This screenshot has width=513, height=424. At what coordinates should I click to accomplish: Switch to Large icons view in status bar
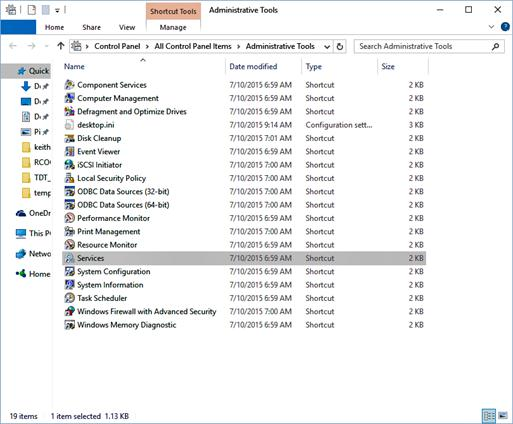tap(503, 416)
